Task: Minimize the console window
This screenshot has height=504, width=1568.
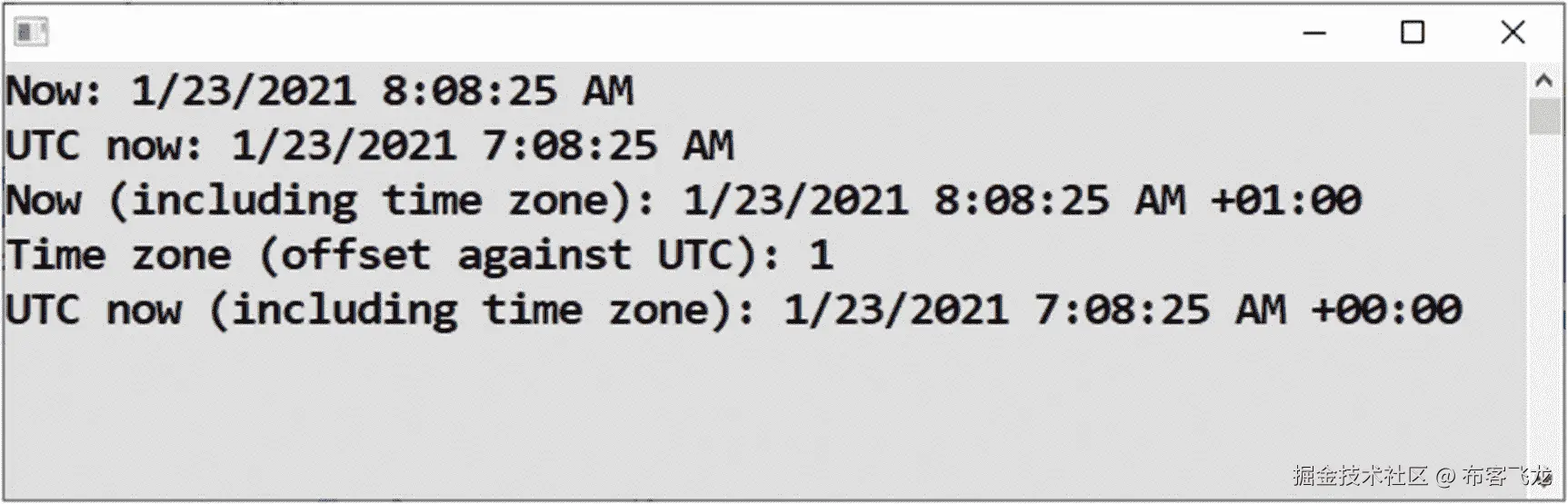Action: [x=1314, y=33]
